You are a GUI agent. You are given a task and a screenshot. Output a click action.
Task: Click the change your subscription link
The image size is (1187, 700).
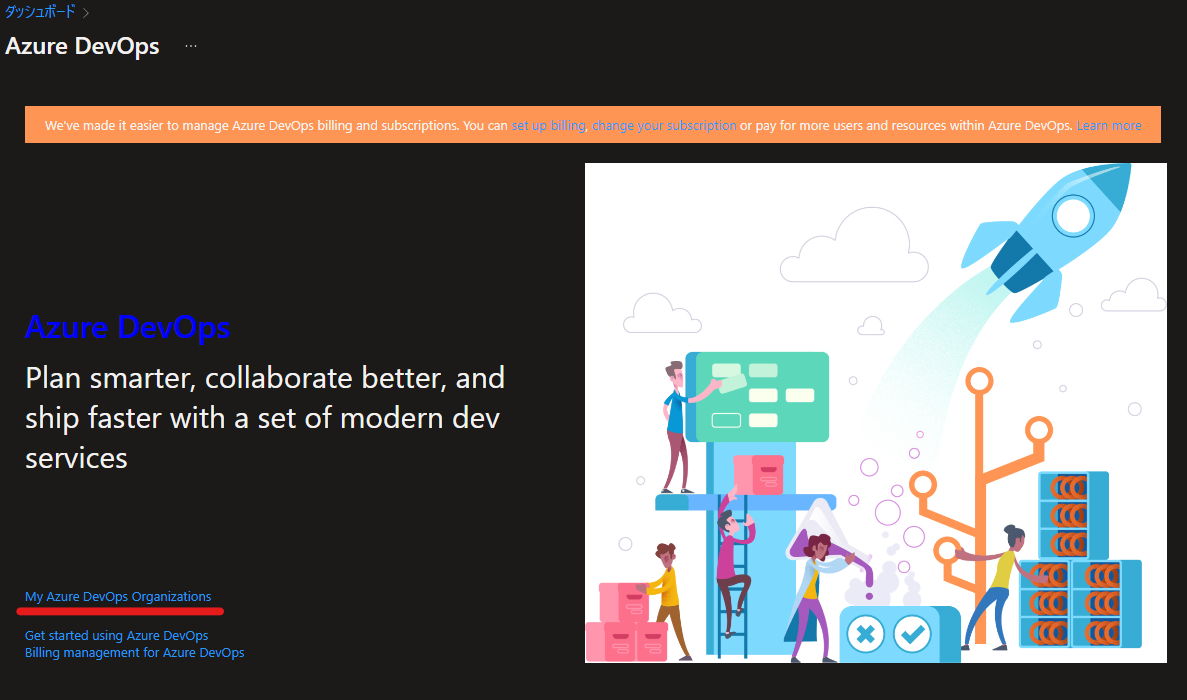662,125
